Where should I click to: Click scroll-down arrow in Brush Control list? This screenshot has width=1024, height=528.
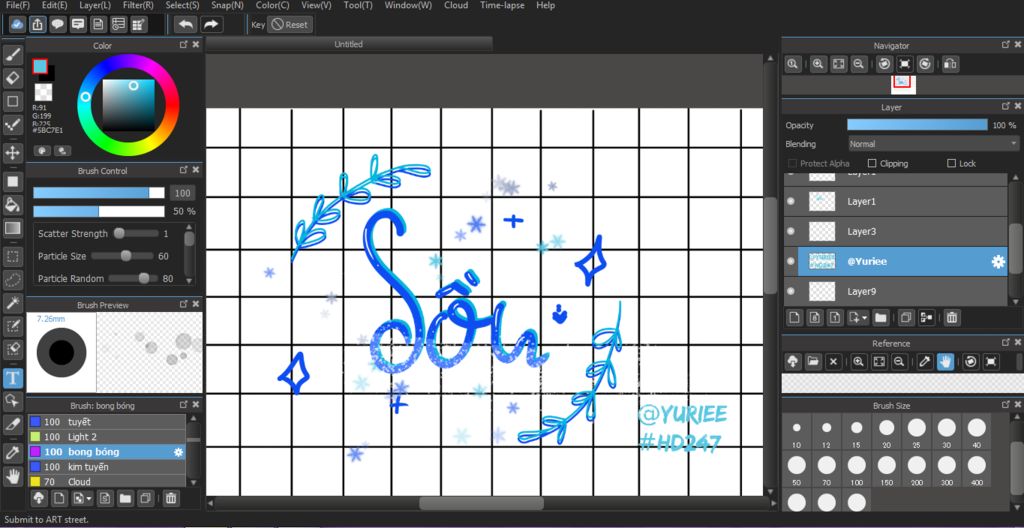[x=189, y=280]
